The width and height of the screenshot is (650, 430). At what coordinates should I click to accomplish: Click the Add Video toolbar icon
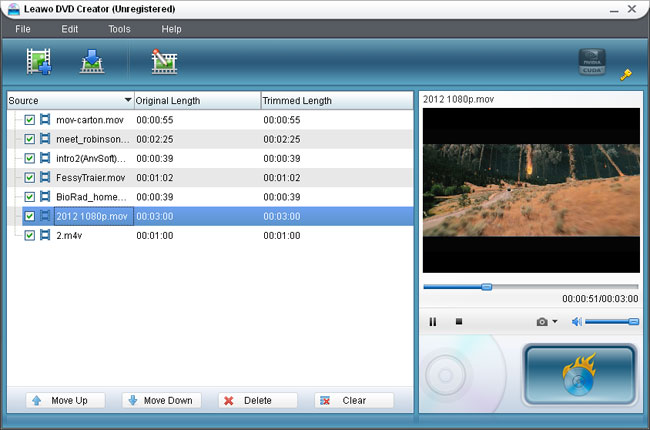coord(39,61)
